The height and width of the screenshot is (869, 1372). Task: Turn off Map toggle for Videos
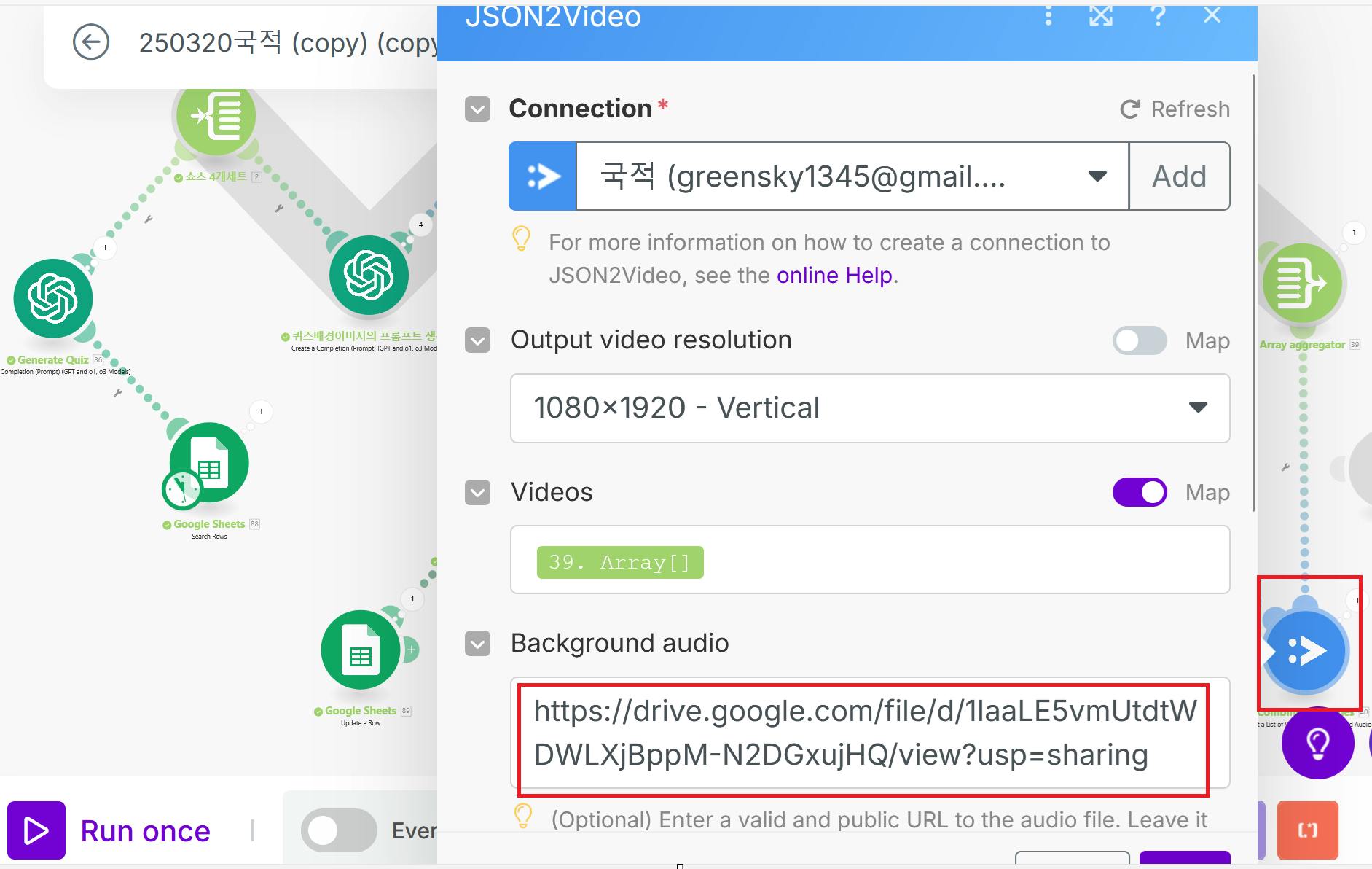[x=1140, y=492]
